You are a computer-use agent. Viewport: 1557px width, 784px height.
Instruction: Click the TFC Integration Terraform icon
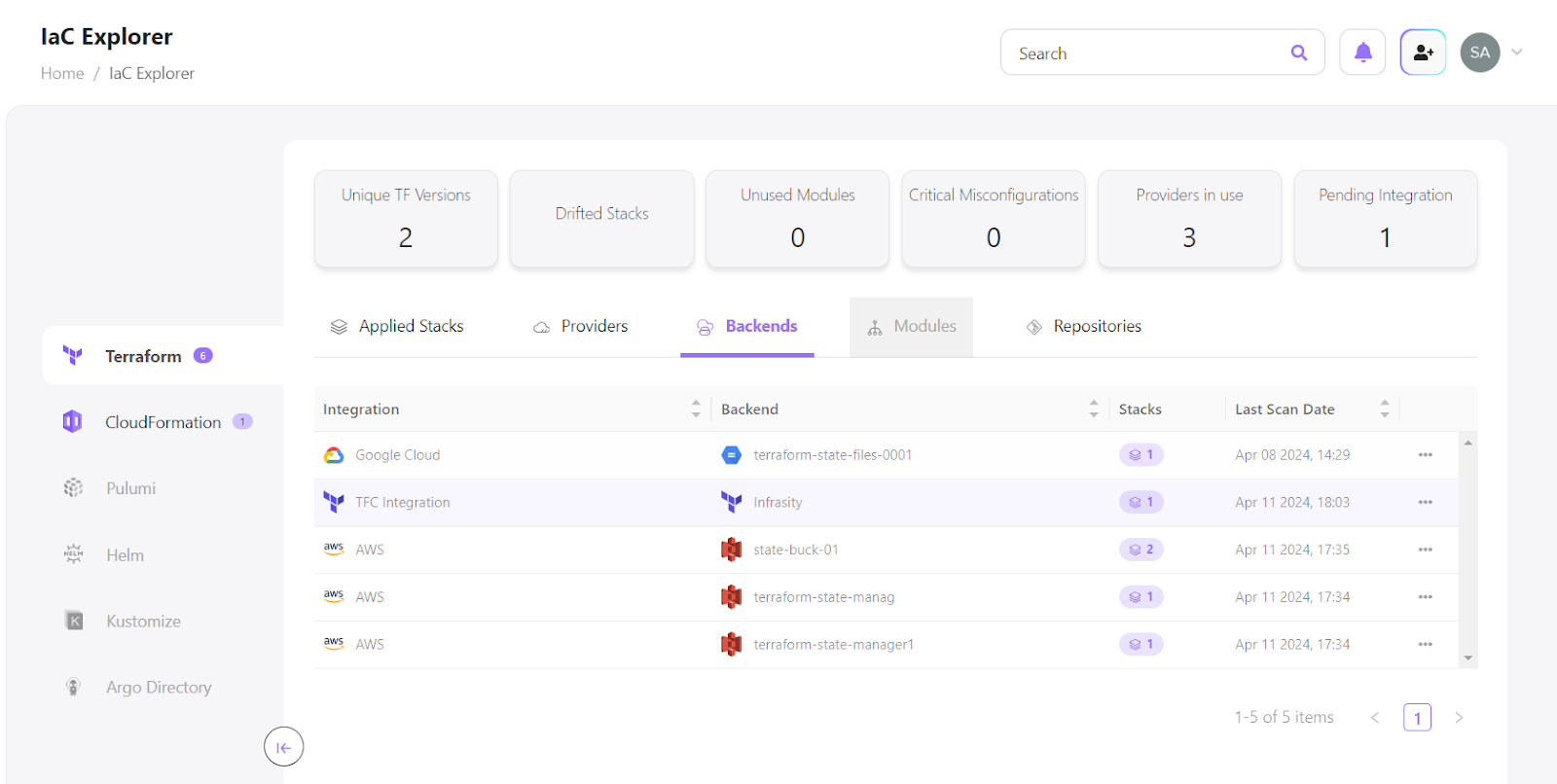[334, 502]
